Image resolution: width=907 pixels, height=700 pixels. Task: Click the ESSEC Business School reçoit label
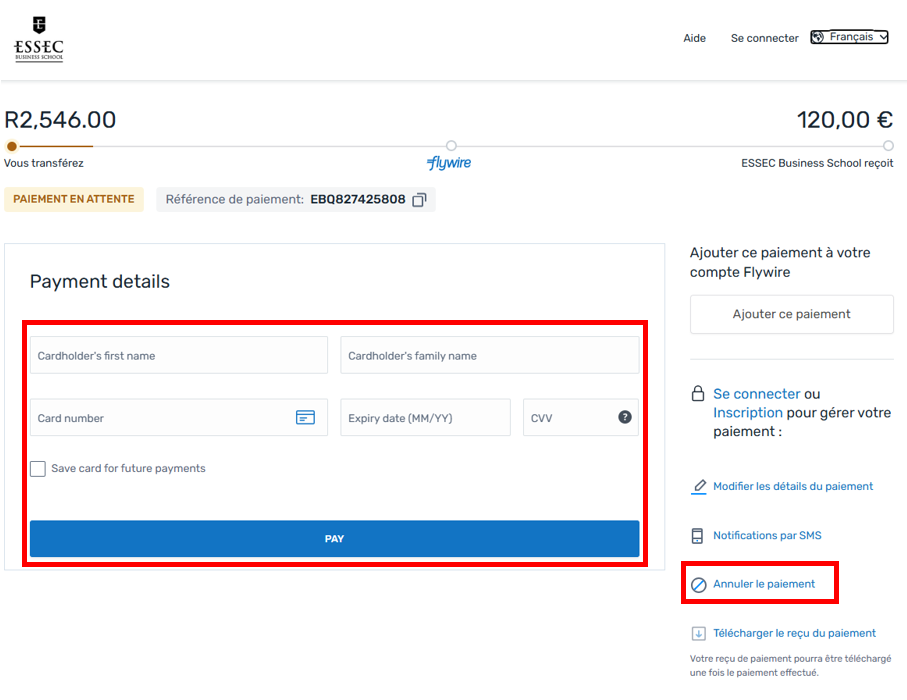point(817,163)
